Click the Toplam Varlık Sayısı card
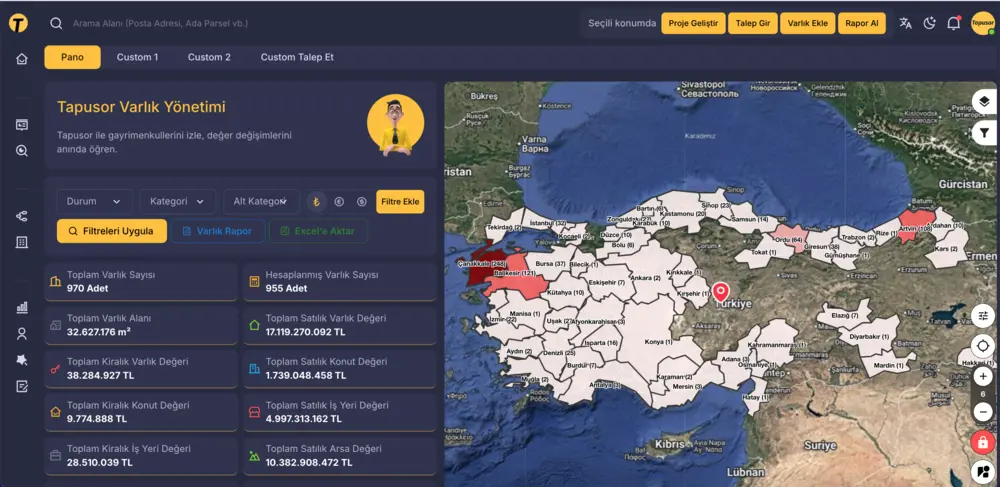The height and width of the screenshot is (487, 1000). (141, 282)
